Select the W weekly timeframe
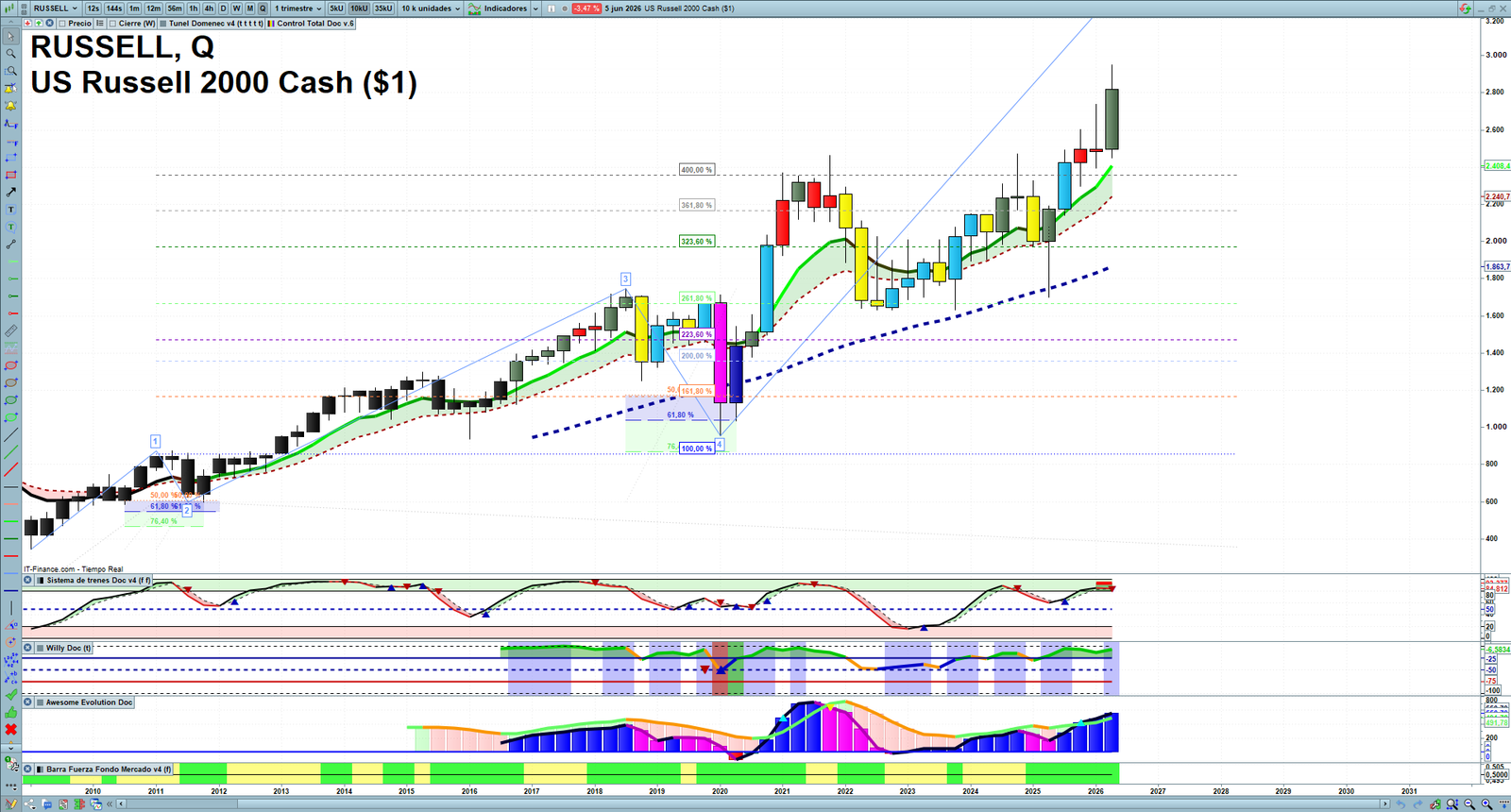Screen dimensions: 1511x812 [236, 8]
